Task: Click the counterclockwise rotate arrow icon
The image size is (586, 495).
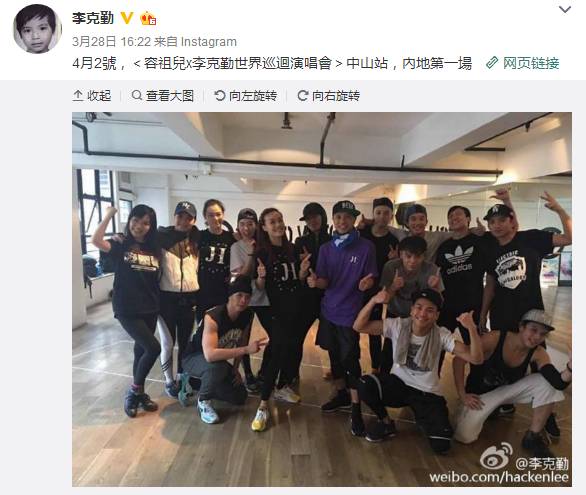Action: coord(220,96)
